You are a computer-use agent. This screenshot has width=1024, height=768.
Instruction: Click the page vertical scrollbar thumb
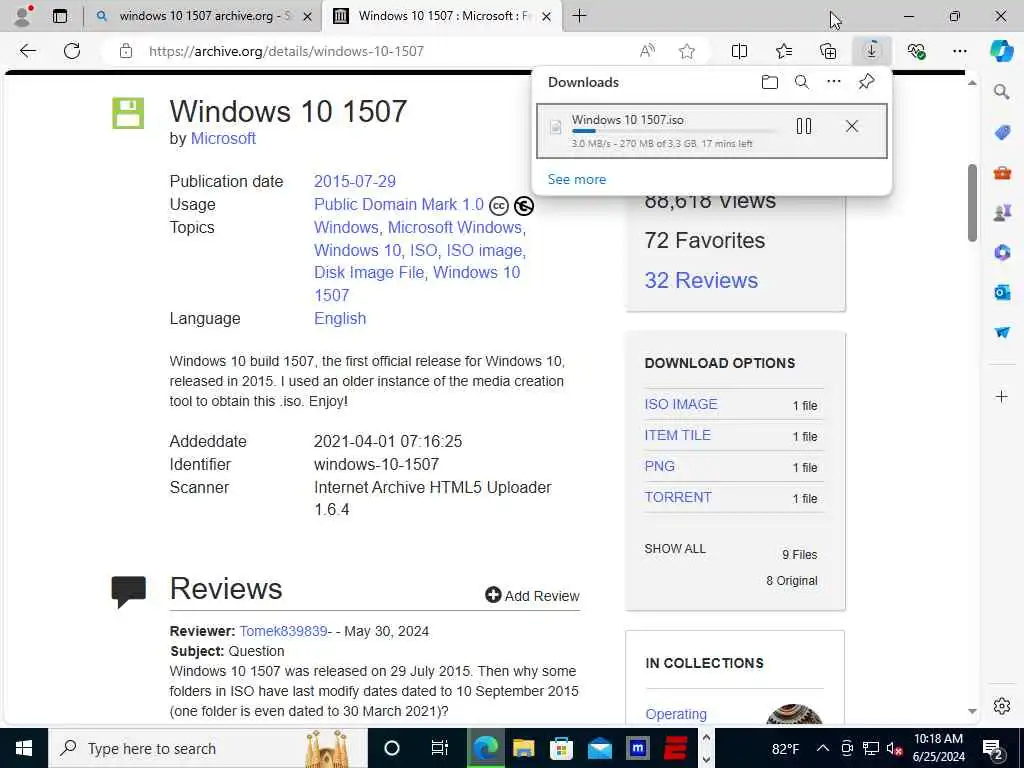tap(972, 202)
